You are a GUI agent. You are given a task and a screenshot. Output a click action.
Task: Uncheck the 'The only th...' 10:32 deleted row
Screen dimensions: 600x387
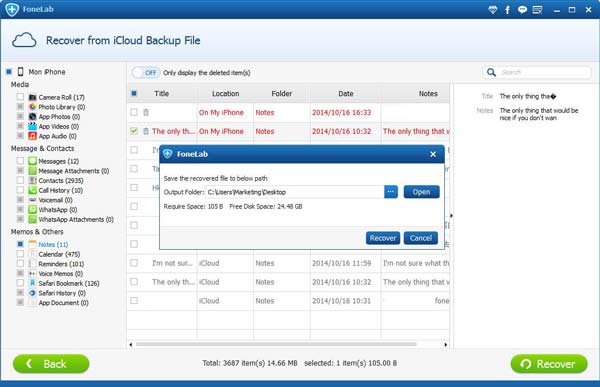(134, 131)
